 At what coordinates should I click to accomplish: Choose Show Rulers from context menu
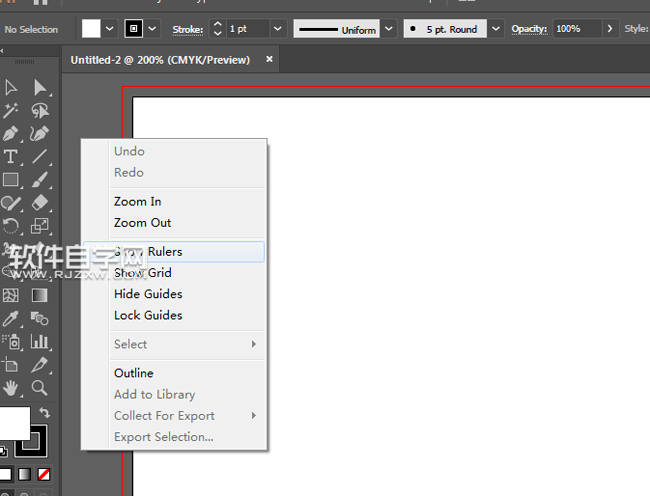coord(148,252)
